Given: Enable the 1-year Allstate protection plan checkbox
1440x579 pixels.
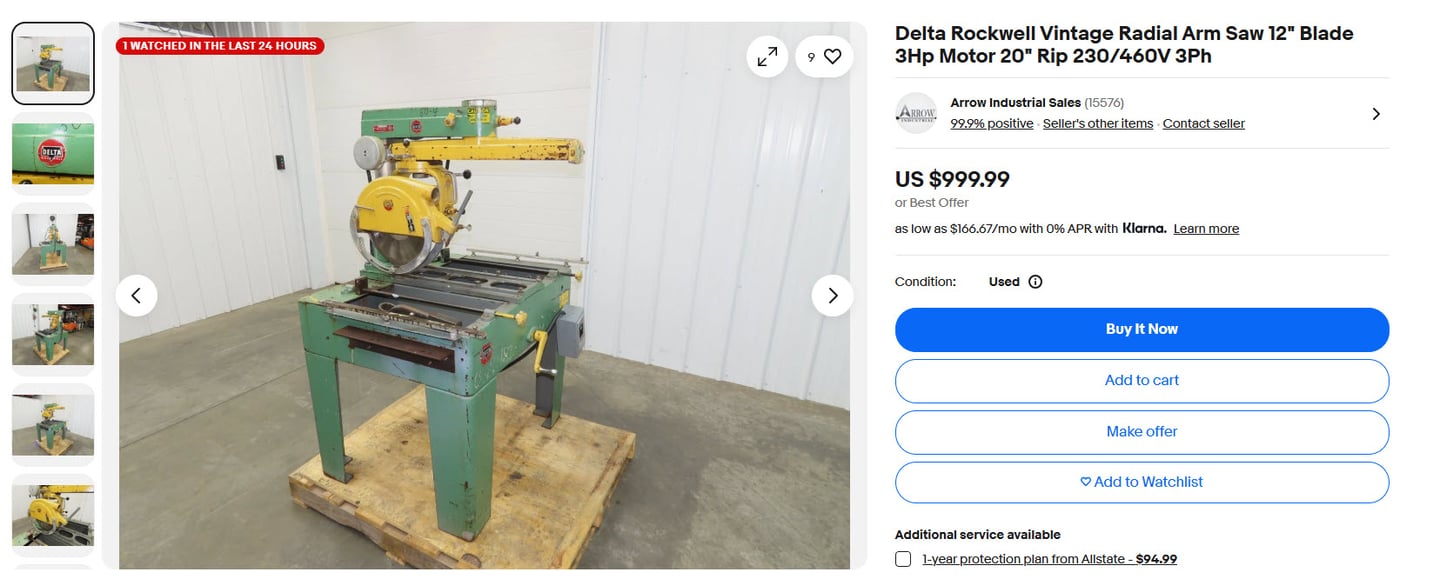Looking at the screenshot, I should 903,559.
